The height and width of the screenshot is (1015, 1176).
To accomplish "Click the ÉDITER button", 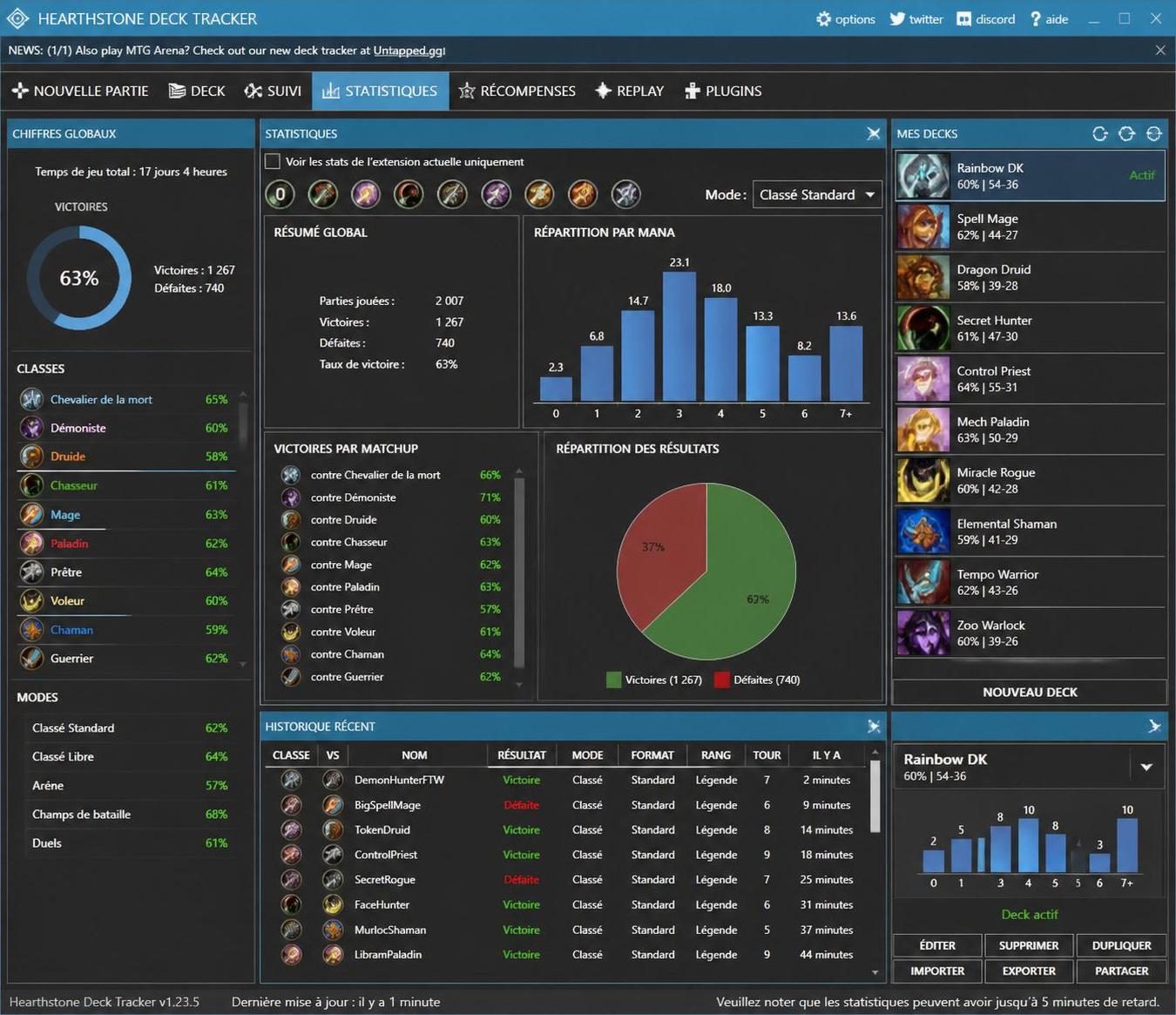I will (937, 945).
